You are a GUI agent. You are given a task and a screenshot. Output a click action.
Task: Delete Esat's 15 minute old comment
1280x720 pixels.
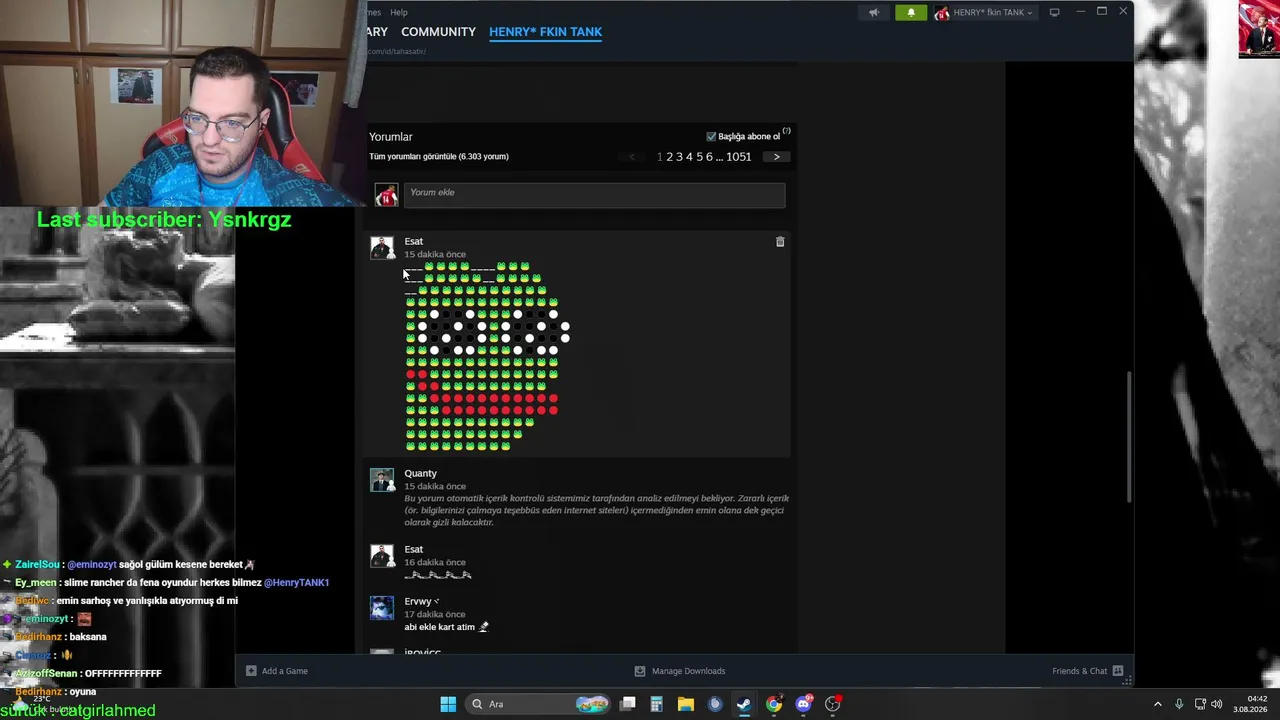(780, 242)
